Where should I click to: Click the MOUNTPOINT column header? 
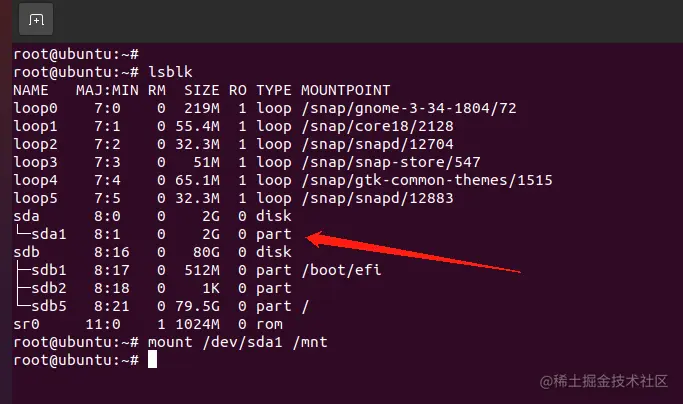(x=345, y=90)
